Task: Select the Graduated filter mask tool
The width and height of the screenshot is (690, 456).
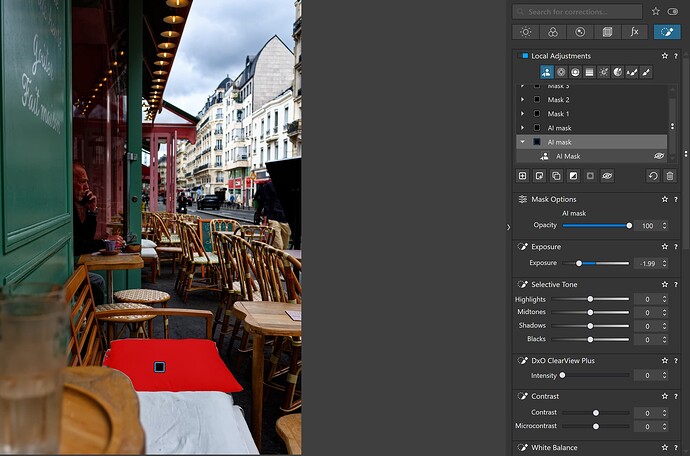Action: point(589,72)
